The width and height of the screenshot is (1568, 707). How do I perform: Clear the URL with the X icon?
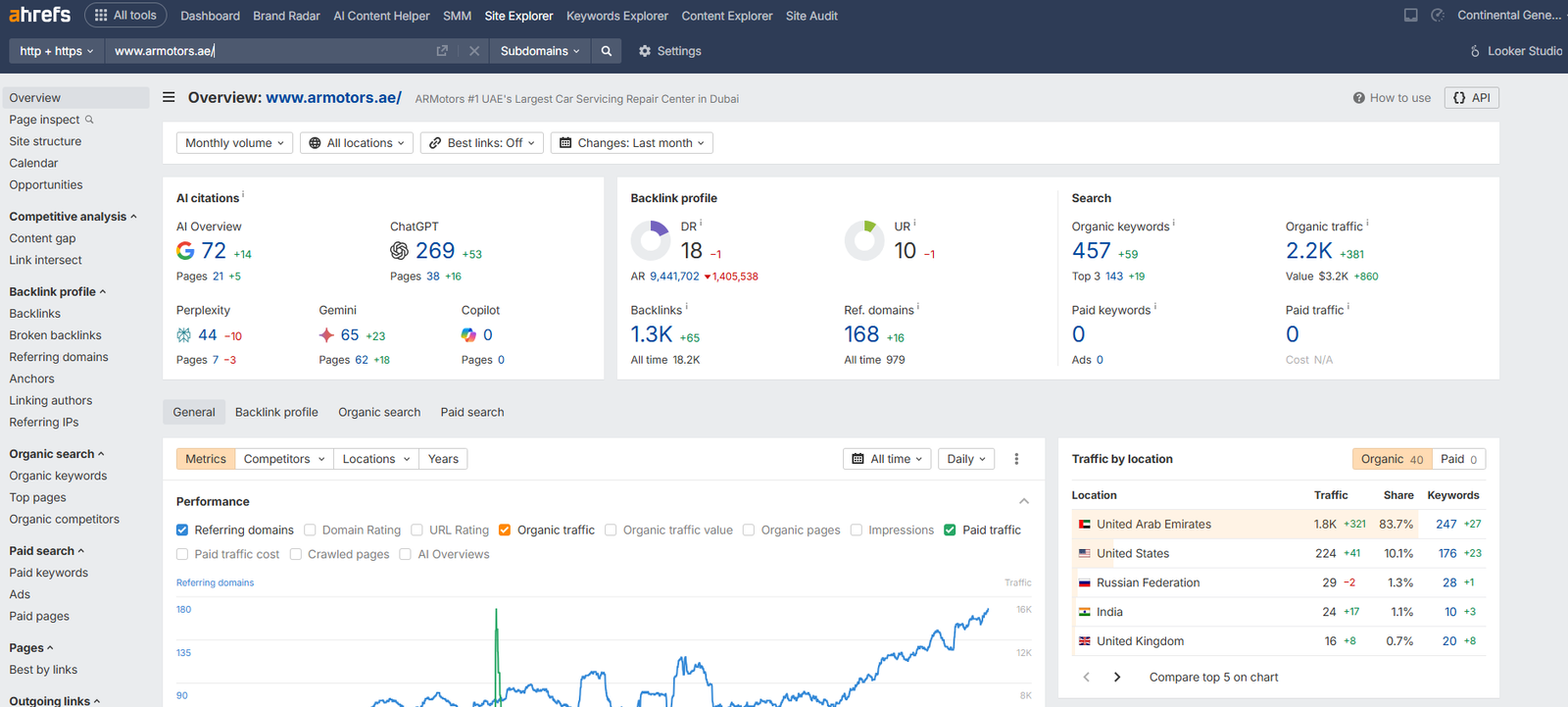pos(474,51)
